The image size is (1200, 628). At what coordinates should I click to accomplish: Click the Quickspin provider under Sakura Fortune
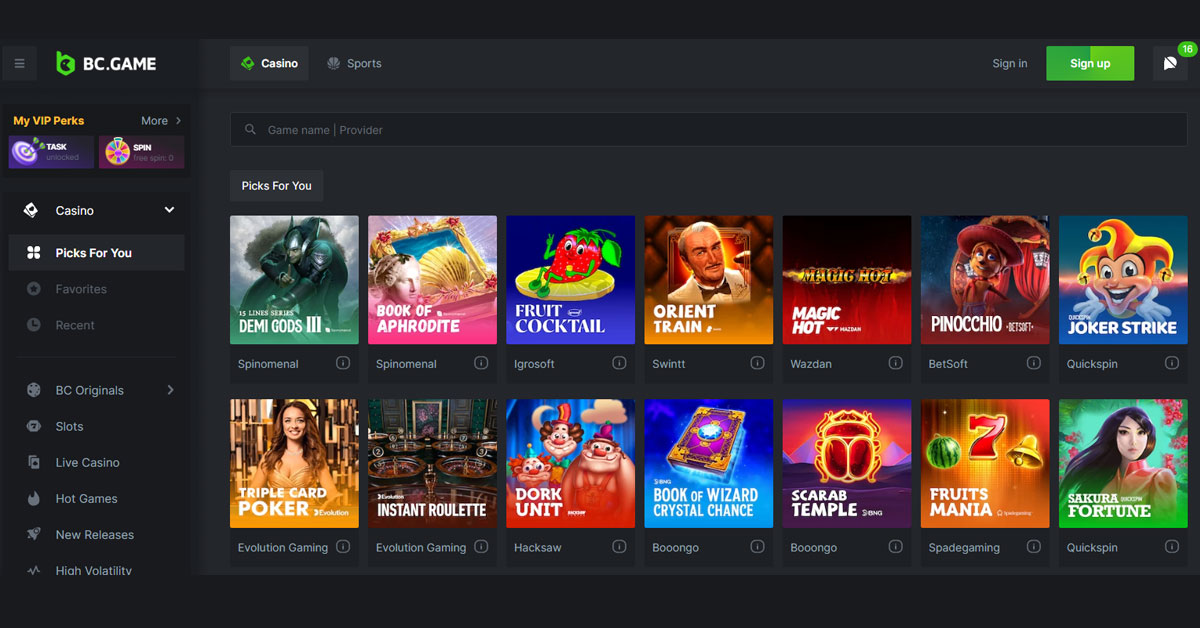[x=1092, y=548]
